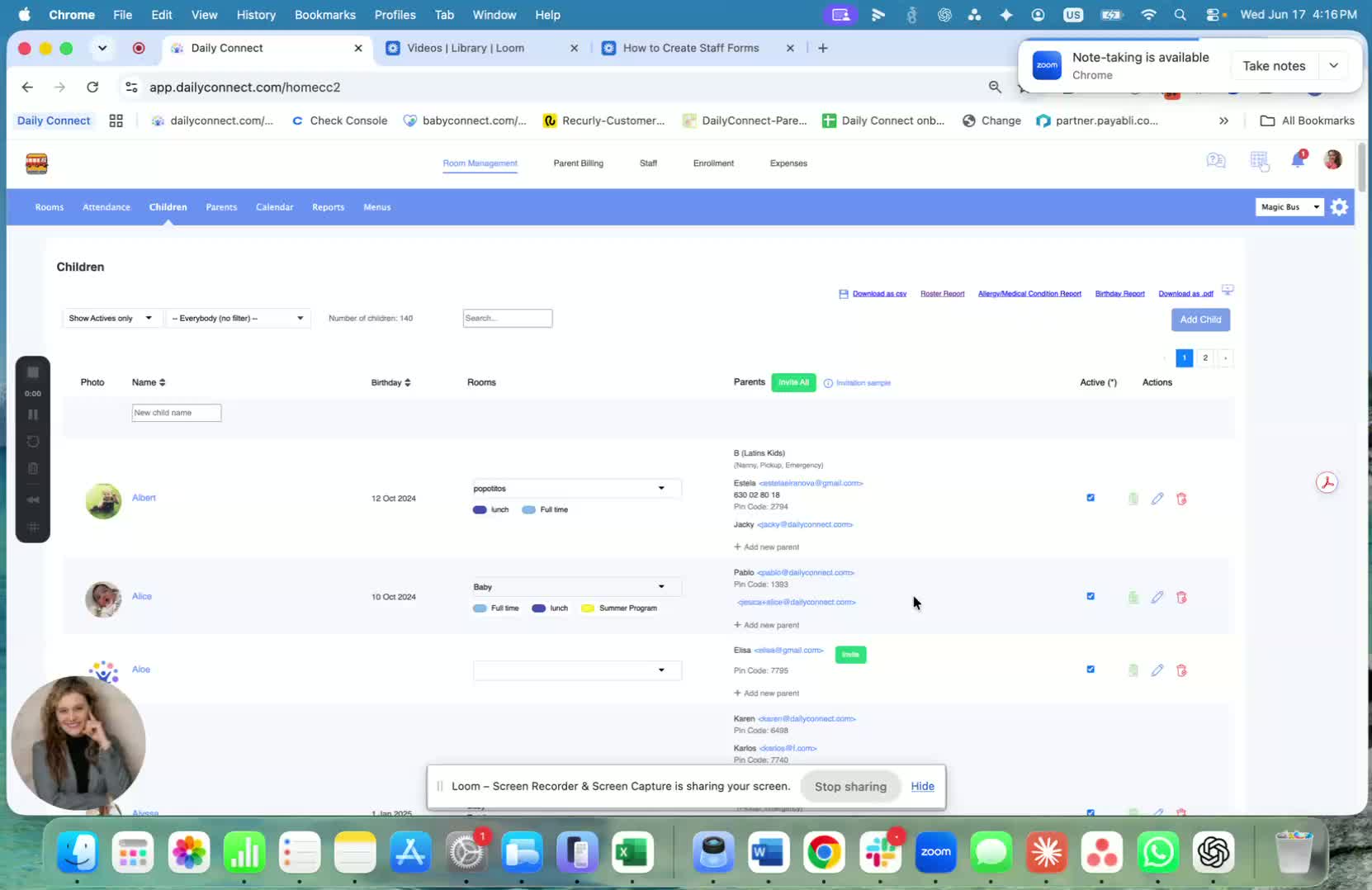Delete Aloe using the trash icon
The width and height of the screenshot is (1372, 890).
click(x=1181, y=670)
